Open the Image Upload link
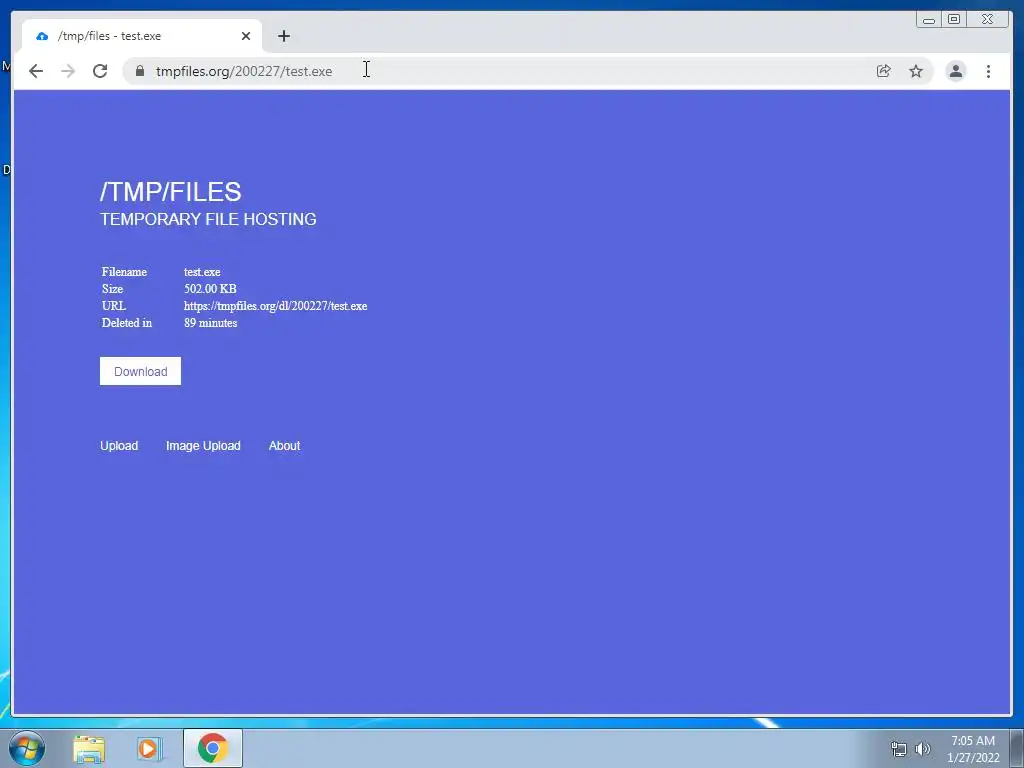This screenshot has width=1024, height=768. coord(203,445)
